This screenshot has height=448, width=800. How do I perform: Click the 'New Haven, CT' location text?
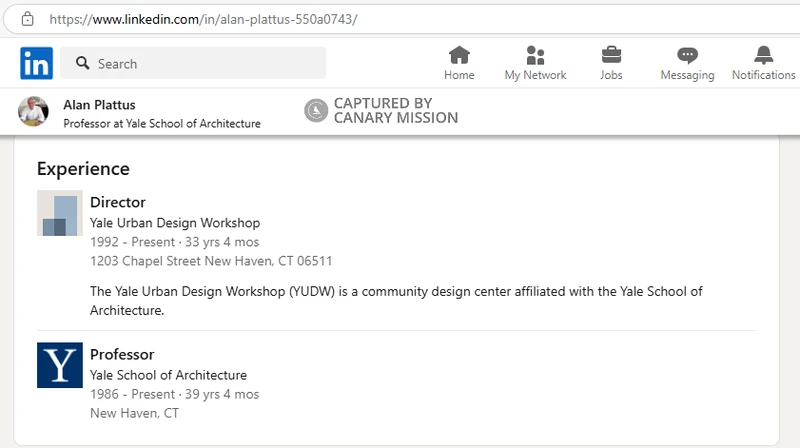(135, 413)
